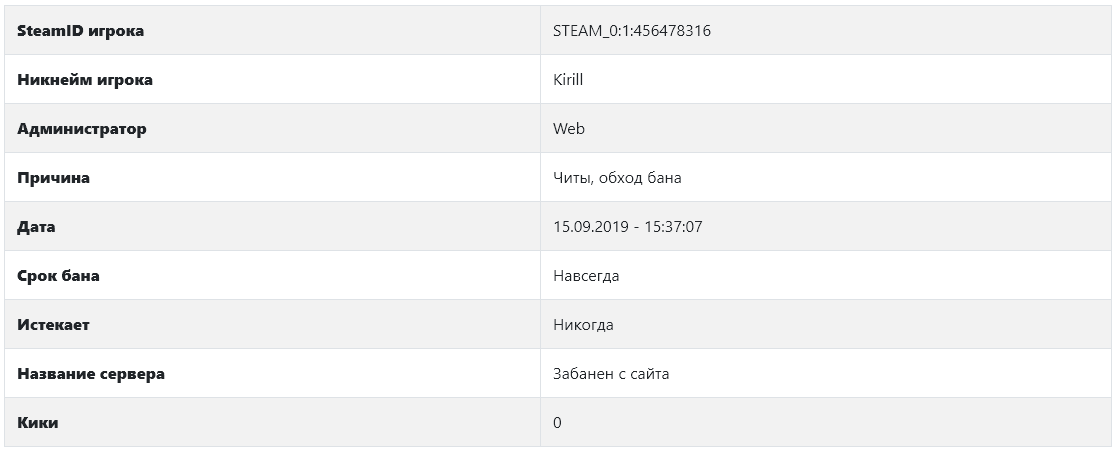Click the ban duration value Навсегда
The image size is (1116, 451).
586,276
